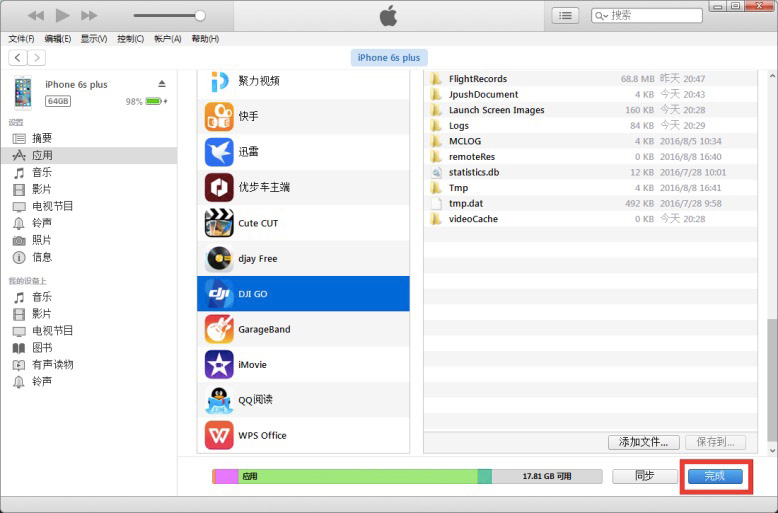
Task: Go to 照片 in the sidebar
Action: coord(41,240)
